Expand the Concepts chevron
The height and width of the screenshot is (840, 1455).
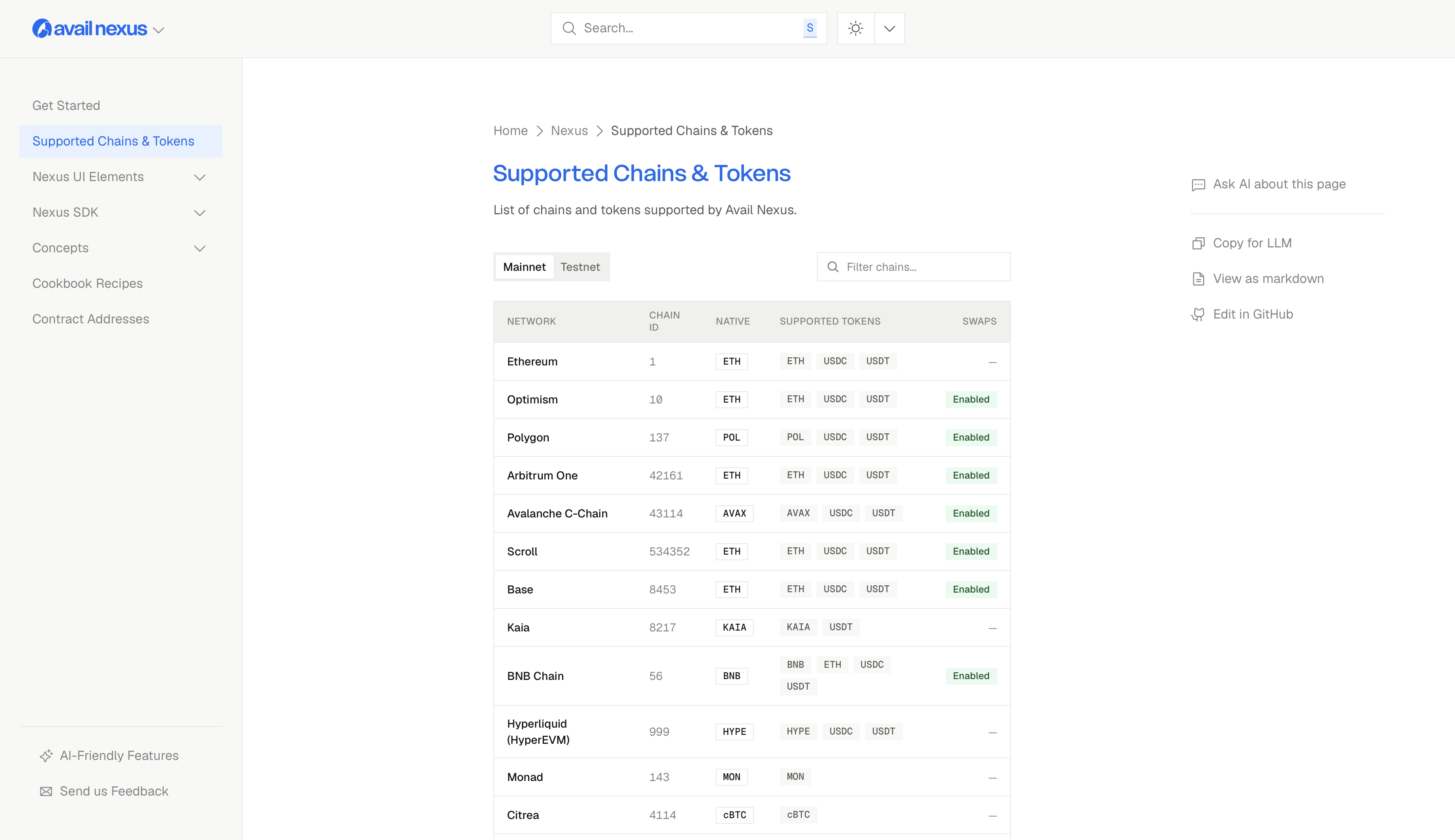click(200, 249)
